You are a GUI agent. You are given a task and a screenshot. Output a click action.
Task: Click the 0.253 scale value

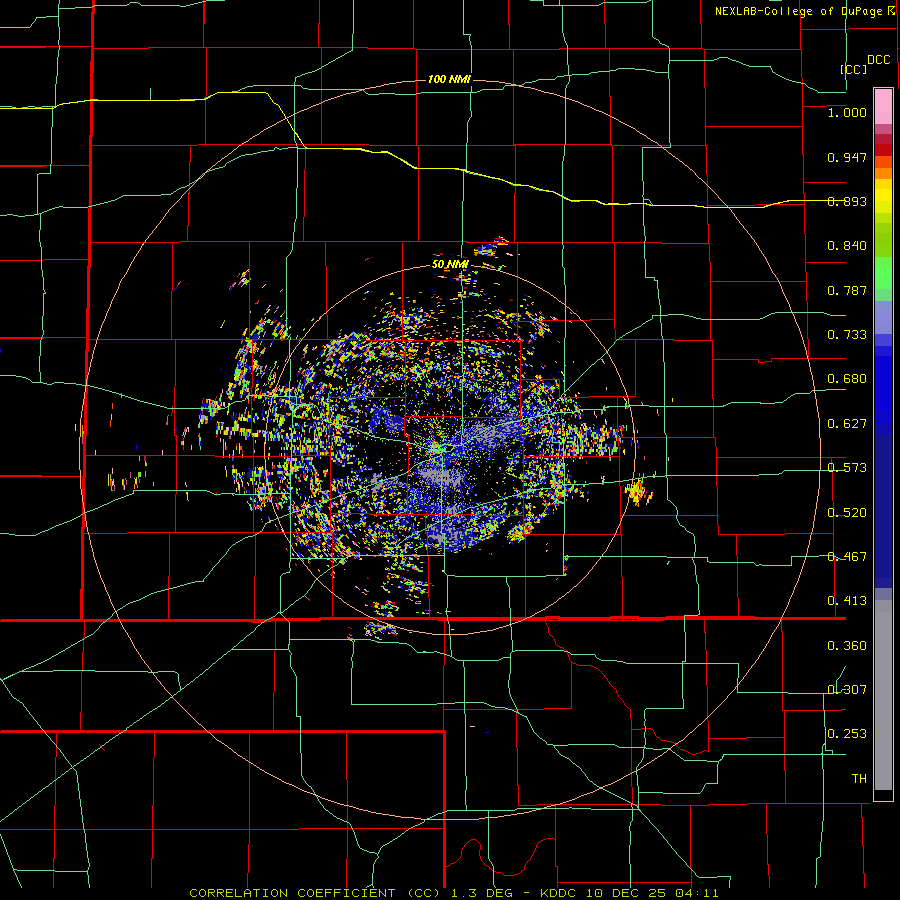[847, 734]
